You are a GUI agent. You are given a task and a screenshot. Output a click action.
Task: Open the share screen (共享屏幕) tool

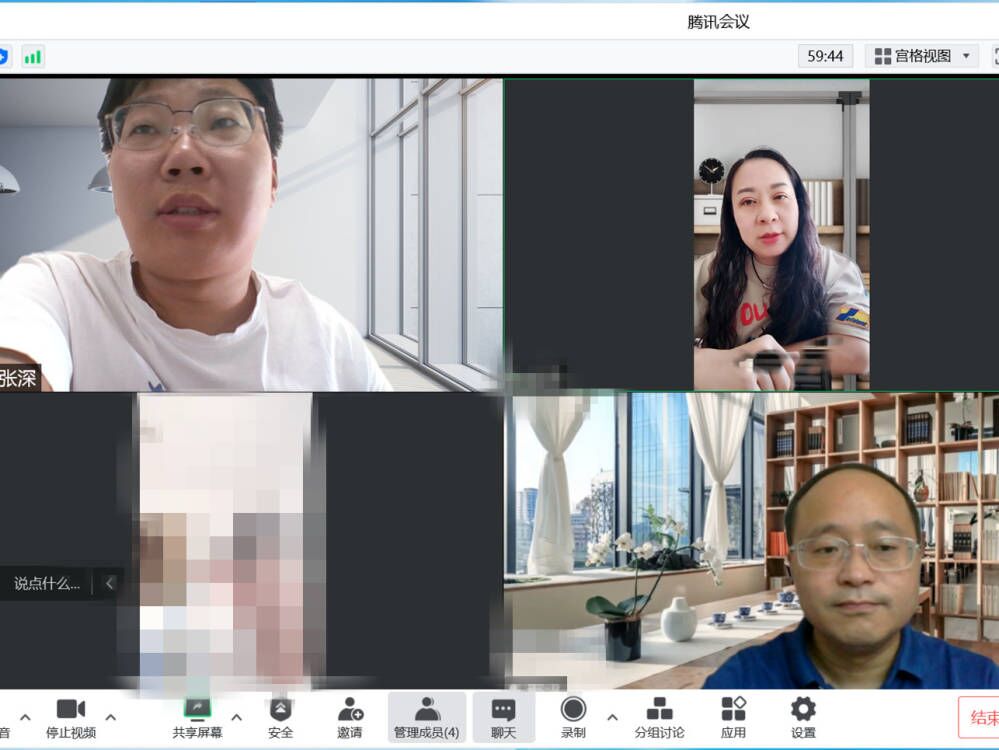197,716
